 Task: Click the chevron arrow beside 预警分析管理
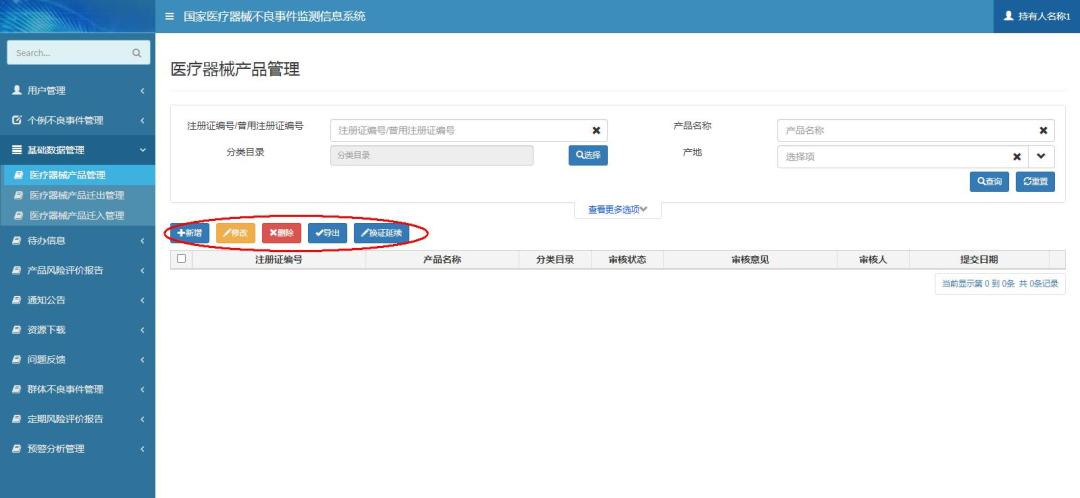[142, 448]
